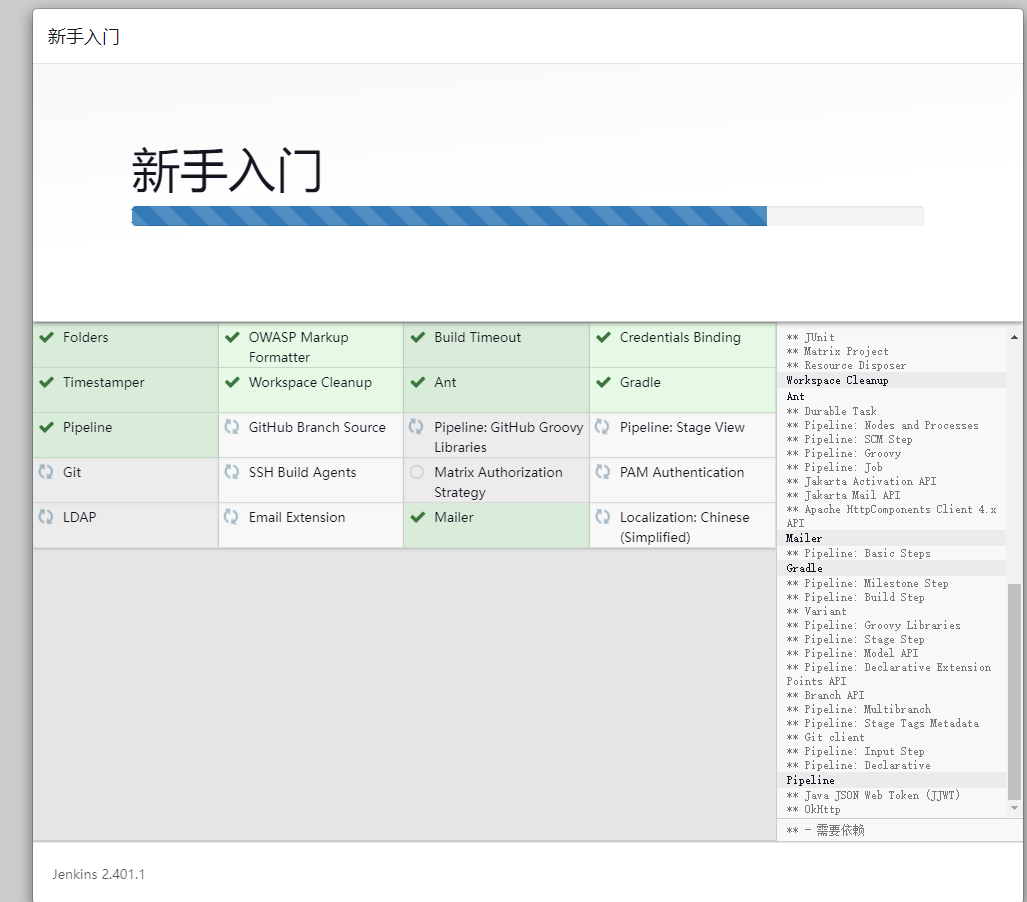Click the Mailer checkmark icon
Screen dimensions: 1027x902
click(418, 517)
